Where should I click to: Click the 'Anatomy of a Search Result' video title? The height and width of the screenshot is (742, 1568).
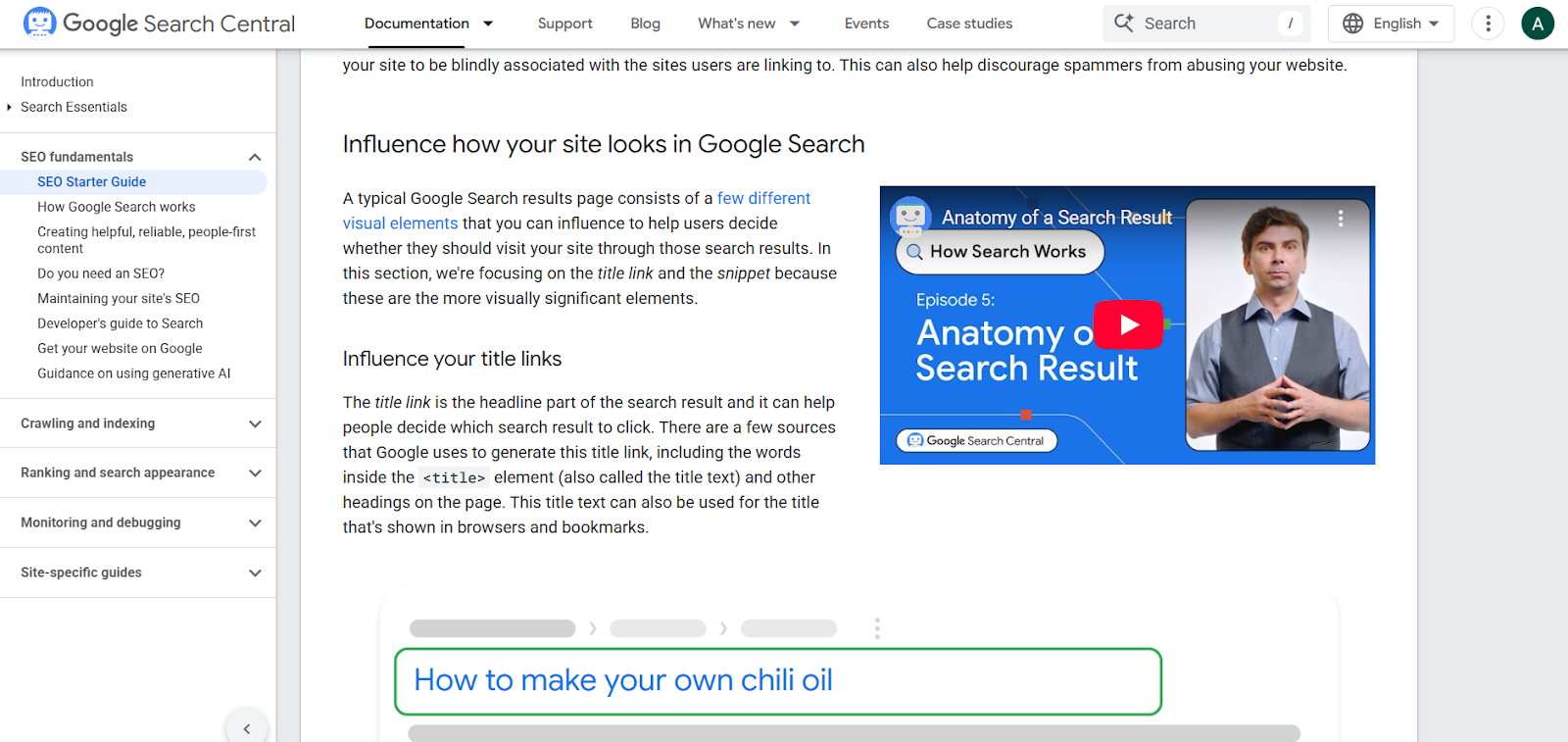tap(1056, 218)
